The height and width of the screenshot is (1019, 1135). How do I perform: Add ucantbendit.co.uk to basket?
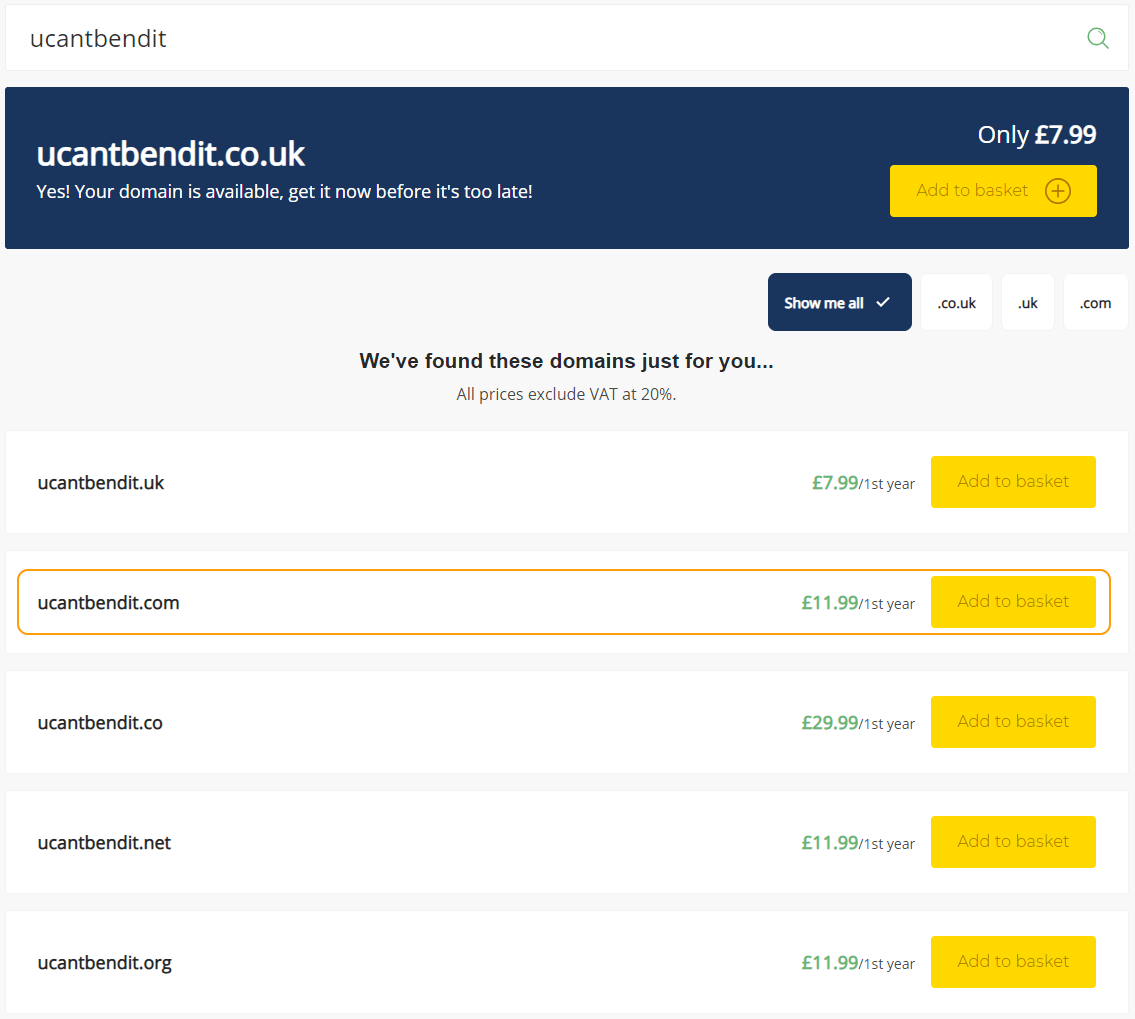[x=992, y=191]
